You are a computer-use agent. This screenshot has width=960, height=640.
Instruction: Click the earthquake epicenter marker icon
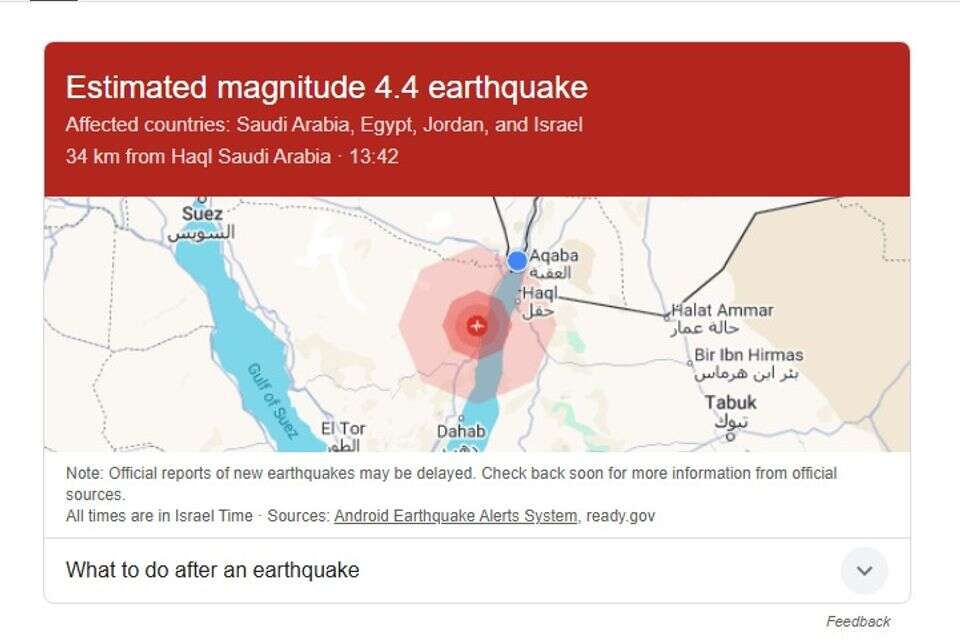[477, 326]
